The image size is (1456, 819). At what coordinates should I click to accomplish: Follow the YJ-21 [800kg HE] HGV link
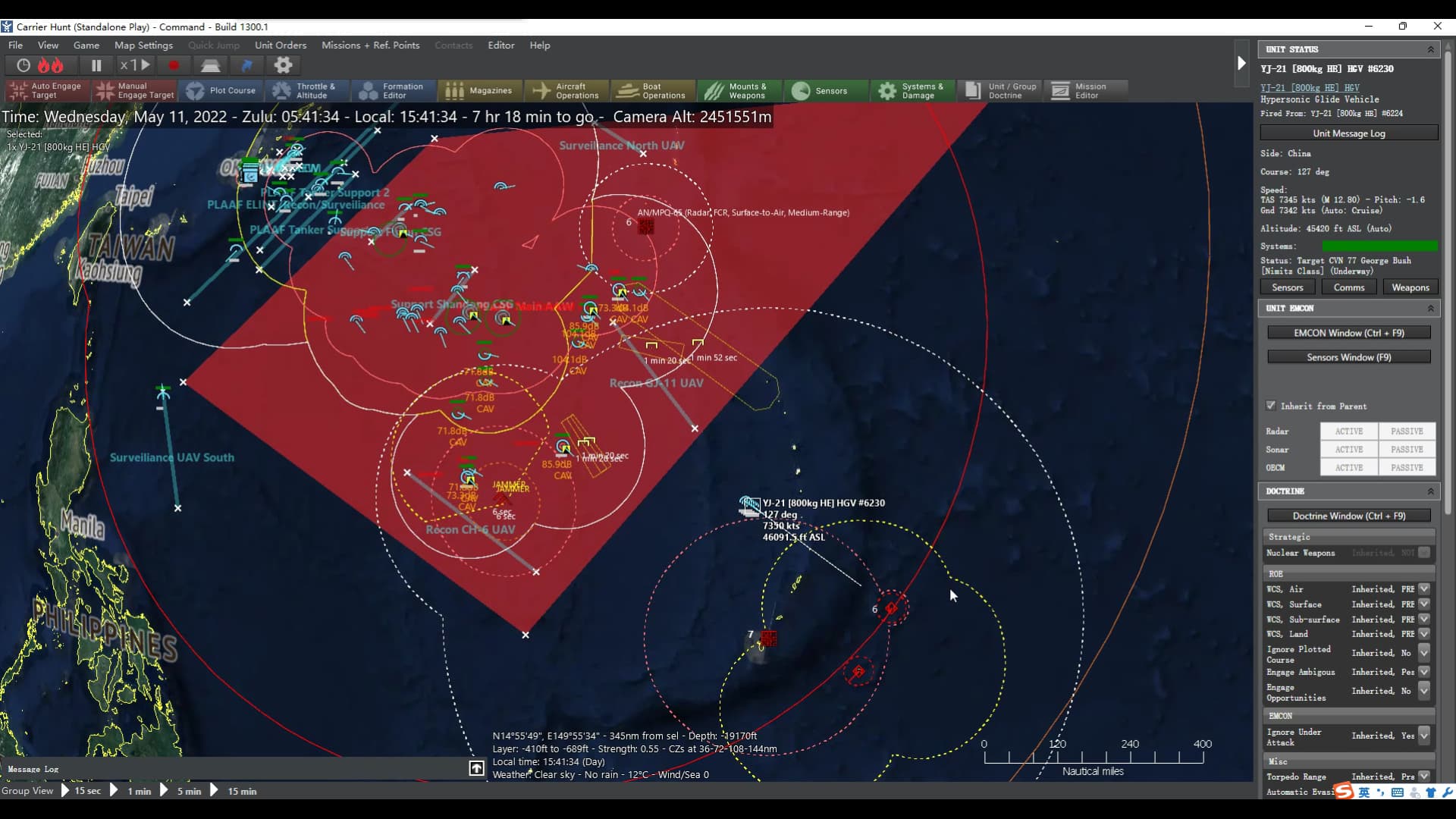pyautogui.click(x=1310, y=88)
